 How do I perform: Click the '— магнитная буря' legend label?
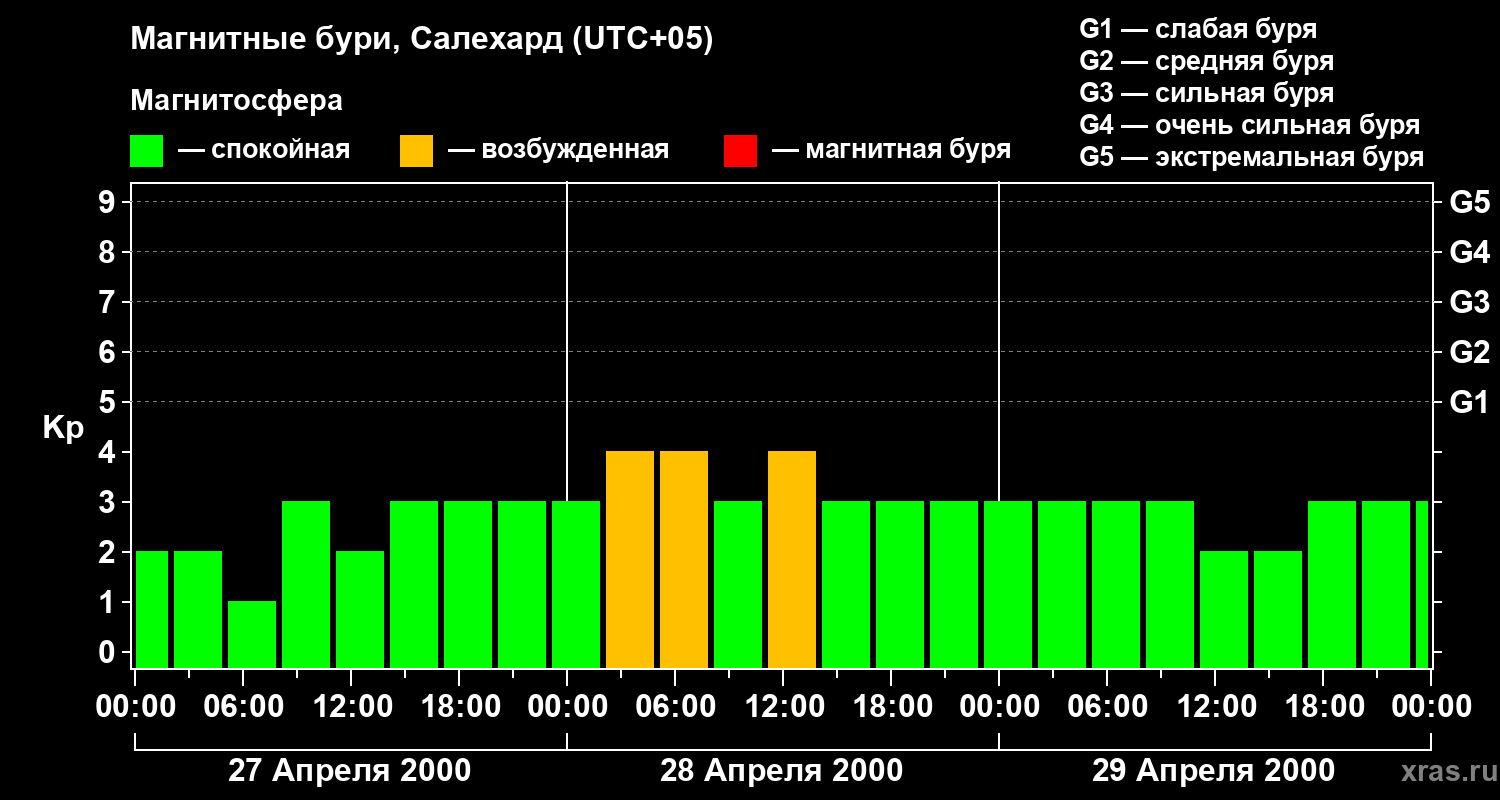point(892,150)
